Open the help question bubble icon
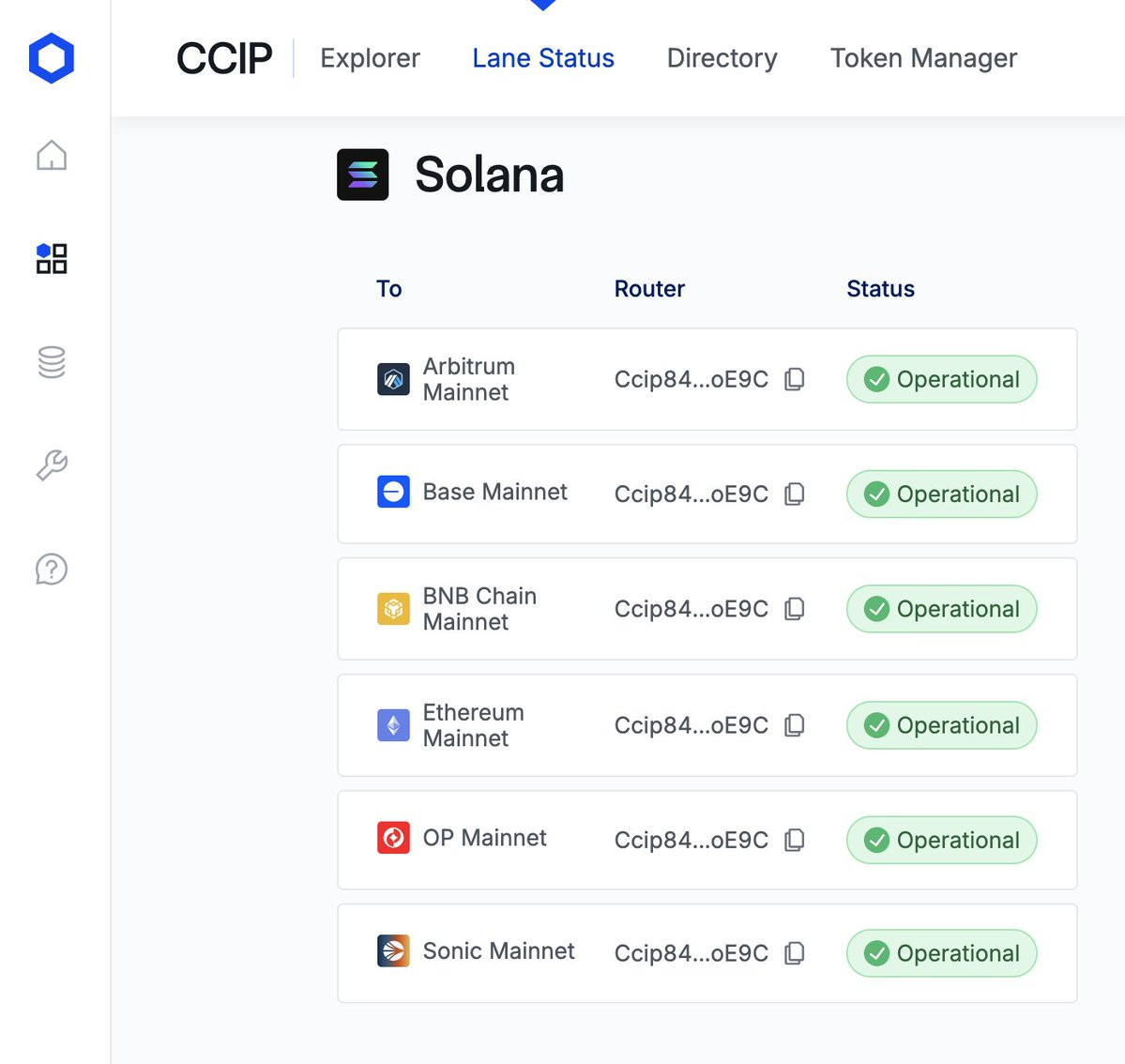The width and height of the screenshot is (1125, 1064). click(x=52, y=569)
